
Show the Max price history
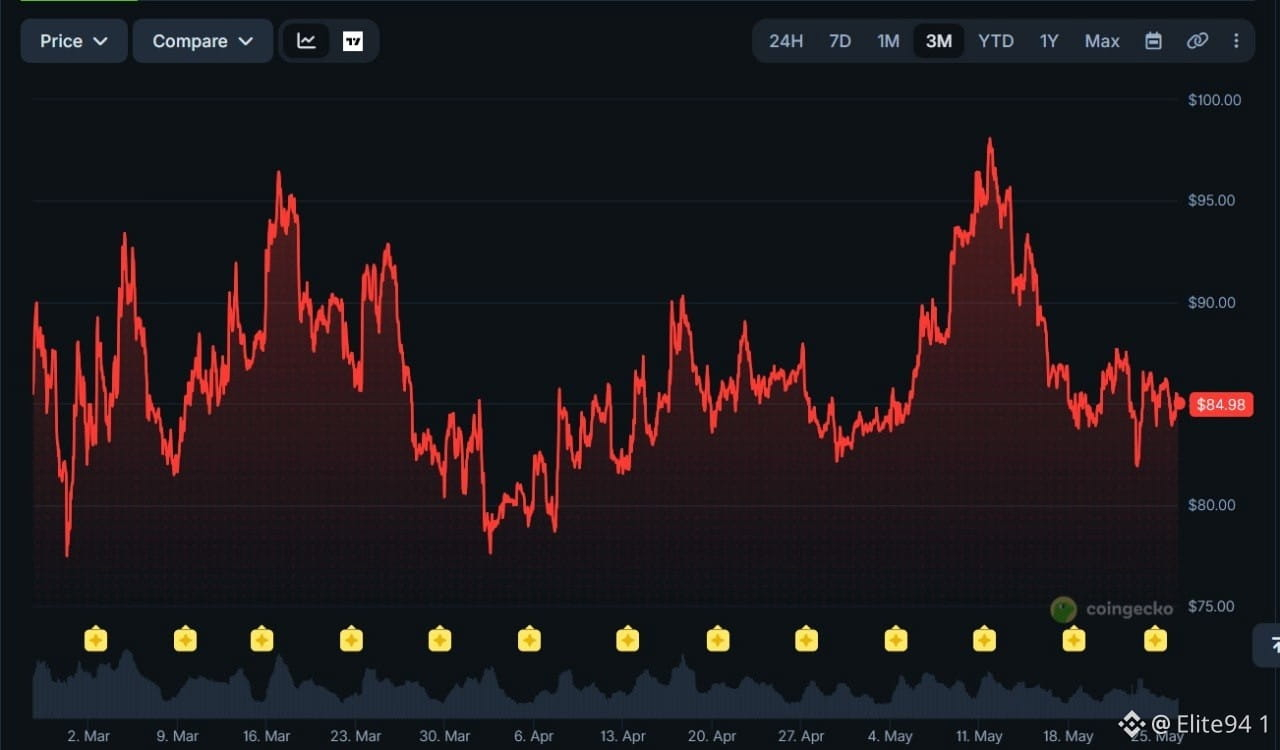coord(1102,41)
